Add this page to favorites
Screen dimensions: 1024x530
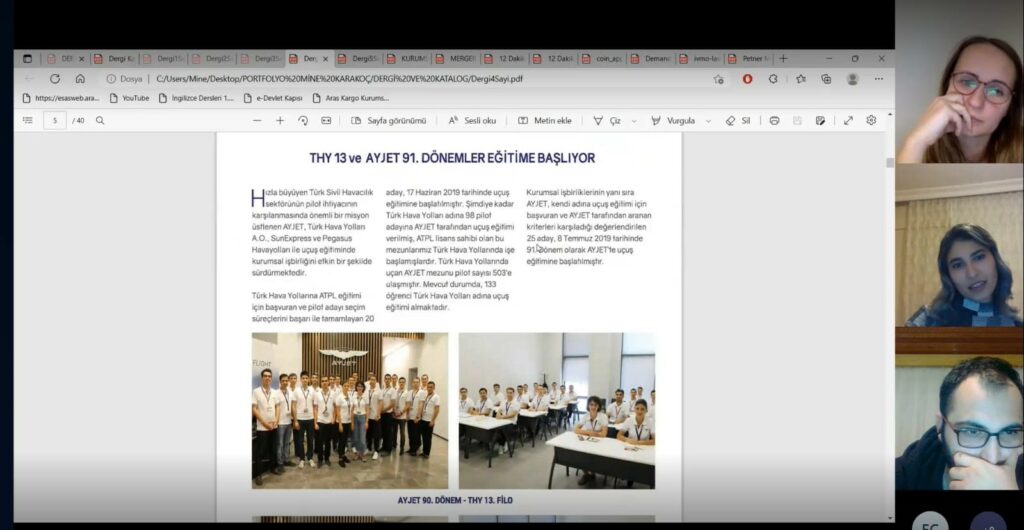click(719, 79)
